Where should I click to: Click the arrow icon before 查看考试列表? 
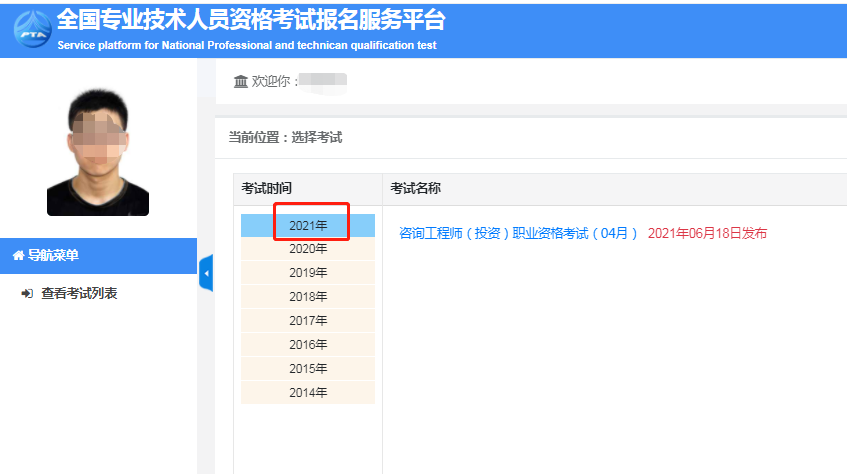[27, 294]
